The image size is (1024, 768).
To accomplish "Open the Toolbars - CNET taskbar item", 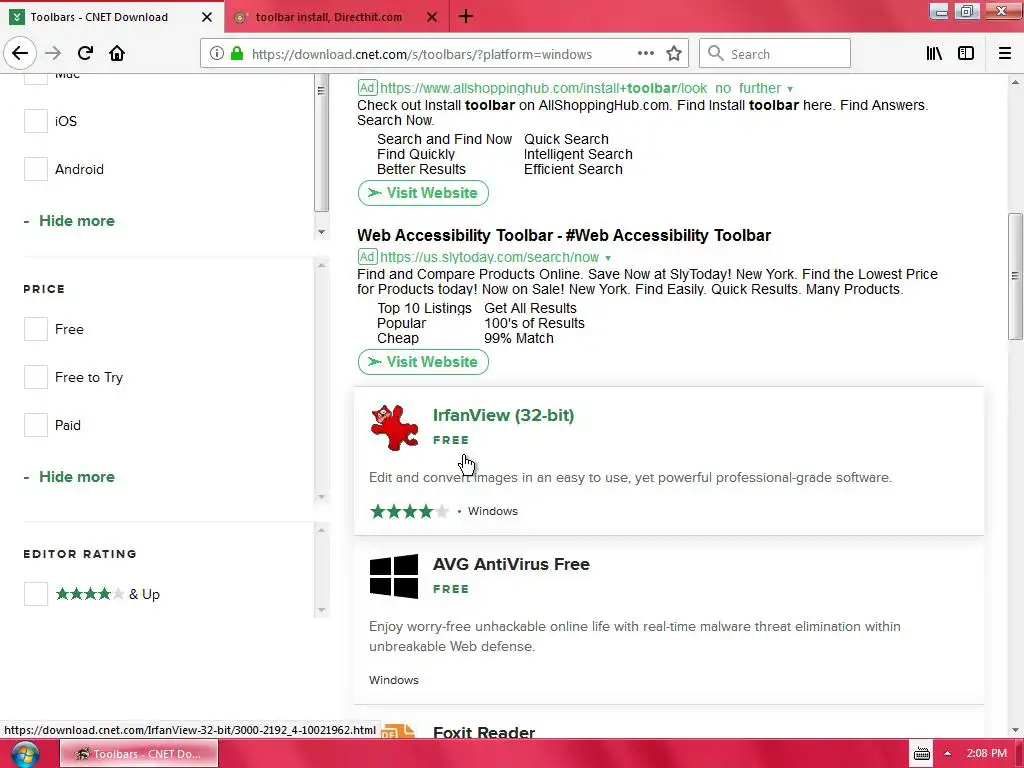I will point(138,754).
